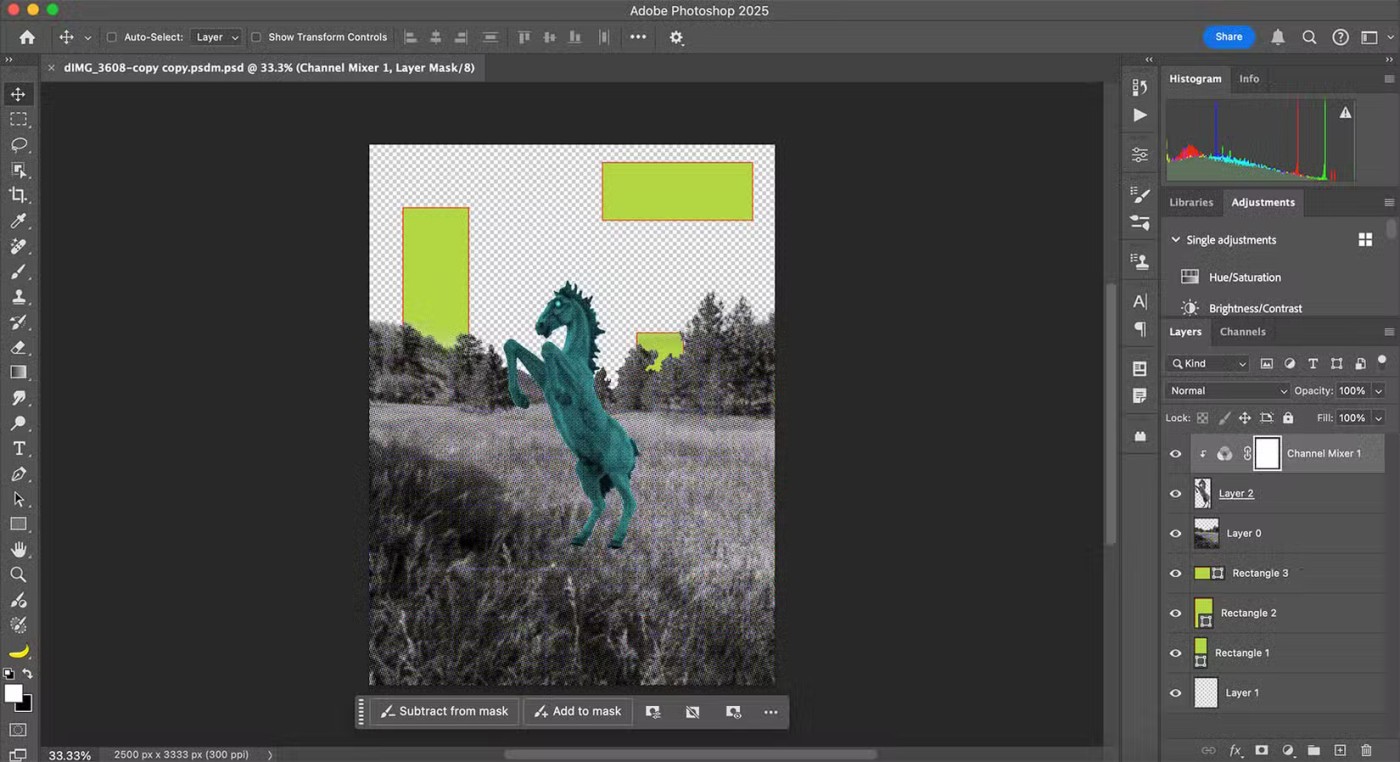Select the Lasso tool

point(18,144)
